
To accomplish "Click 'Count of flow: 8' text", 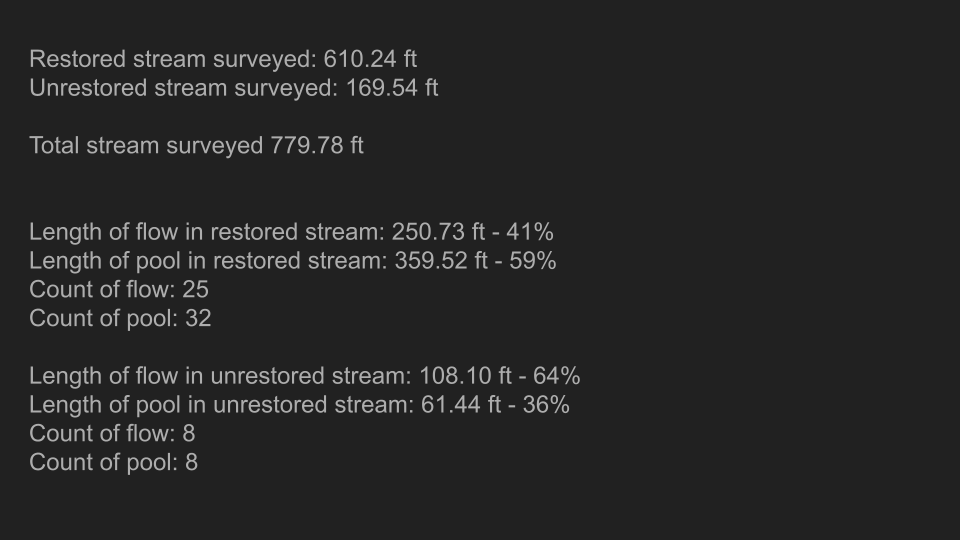I will 112,433.
